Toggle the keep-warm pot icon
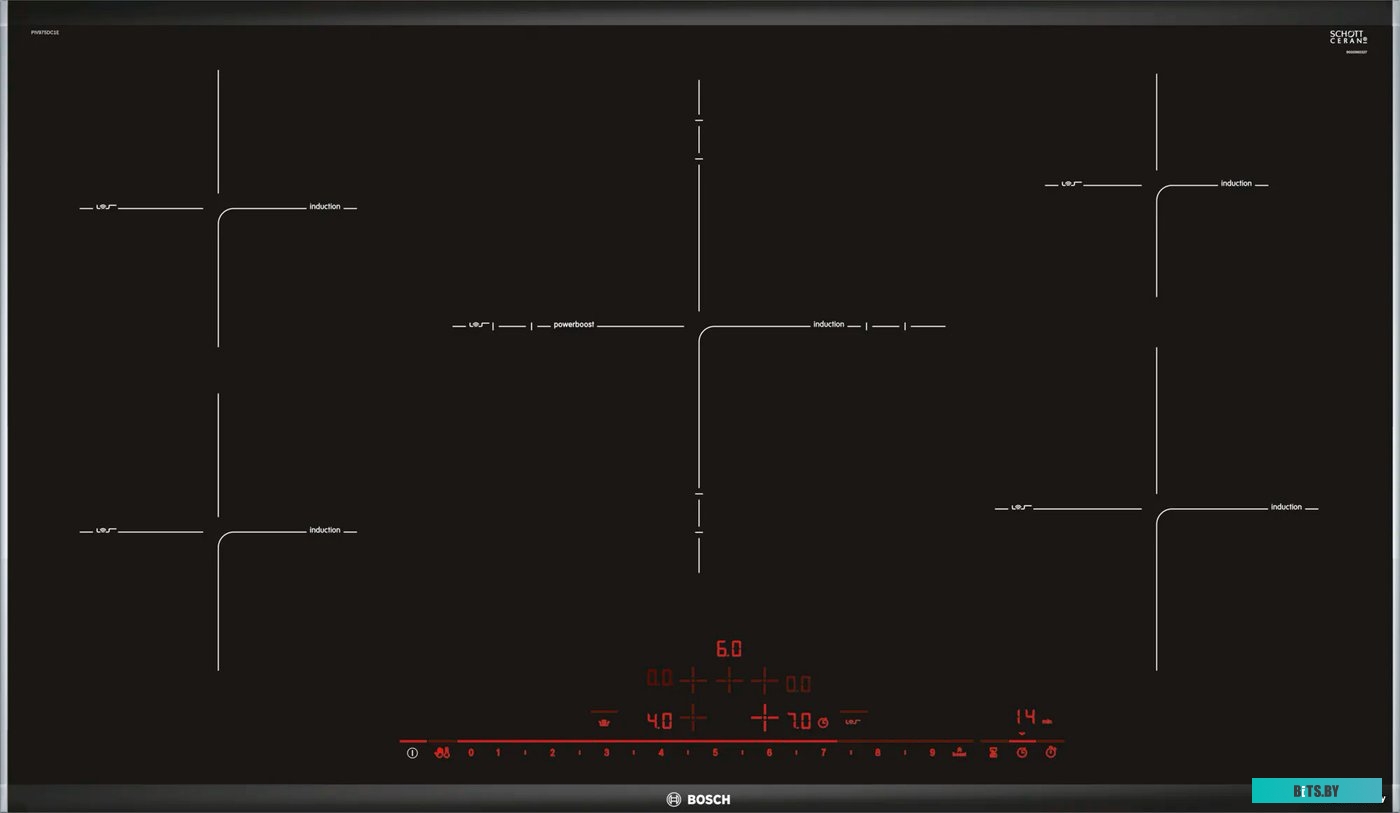The width and height of the screenshot is (1400, 813). coord(603,721)
